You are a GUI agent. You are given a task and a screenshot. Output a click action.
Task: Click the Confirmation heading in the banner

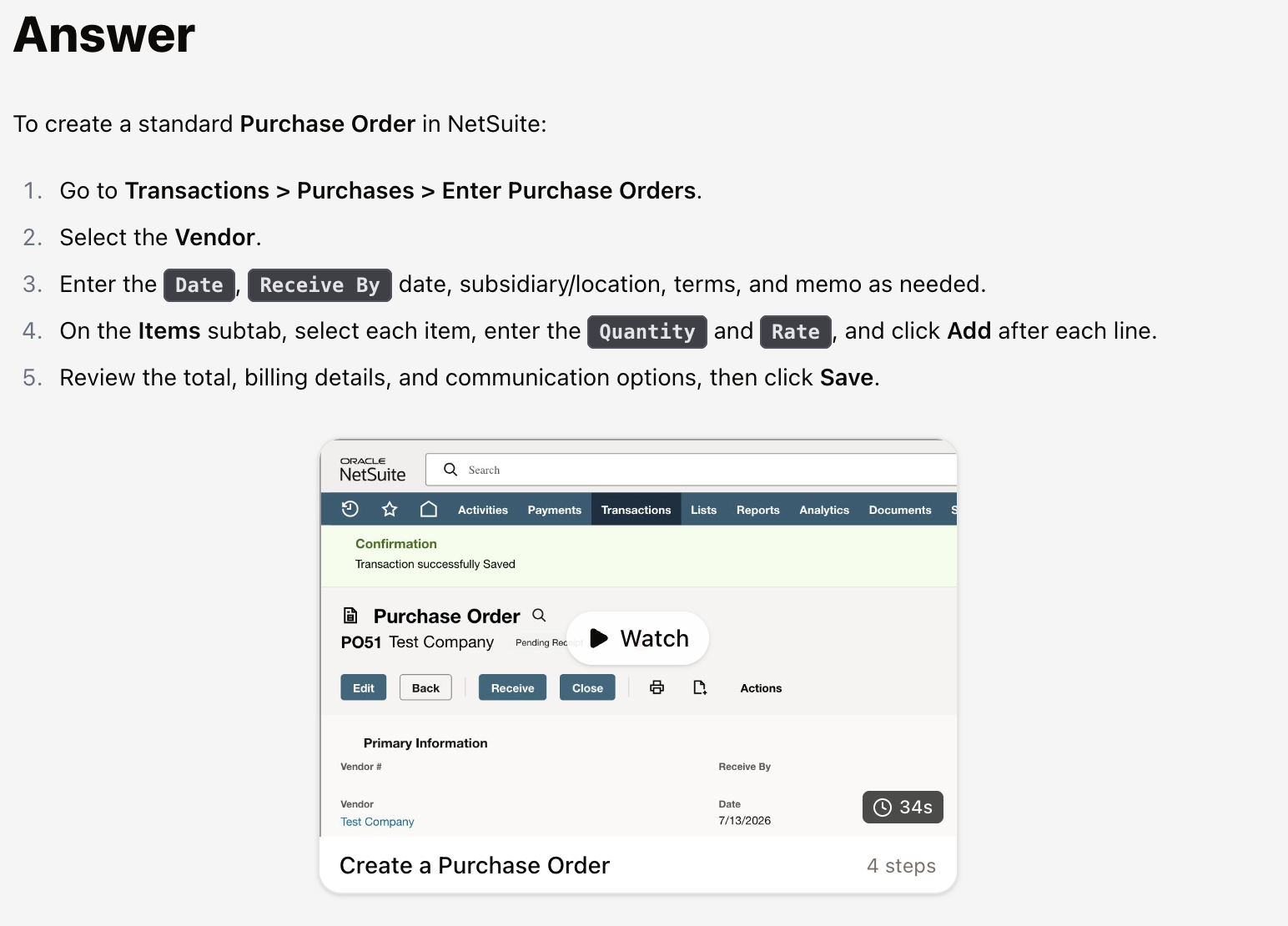point(396,544)
